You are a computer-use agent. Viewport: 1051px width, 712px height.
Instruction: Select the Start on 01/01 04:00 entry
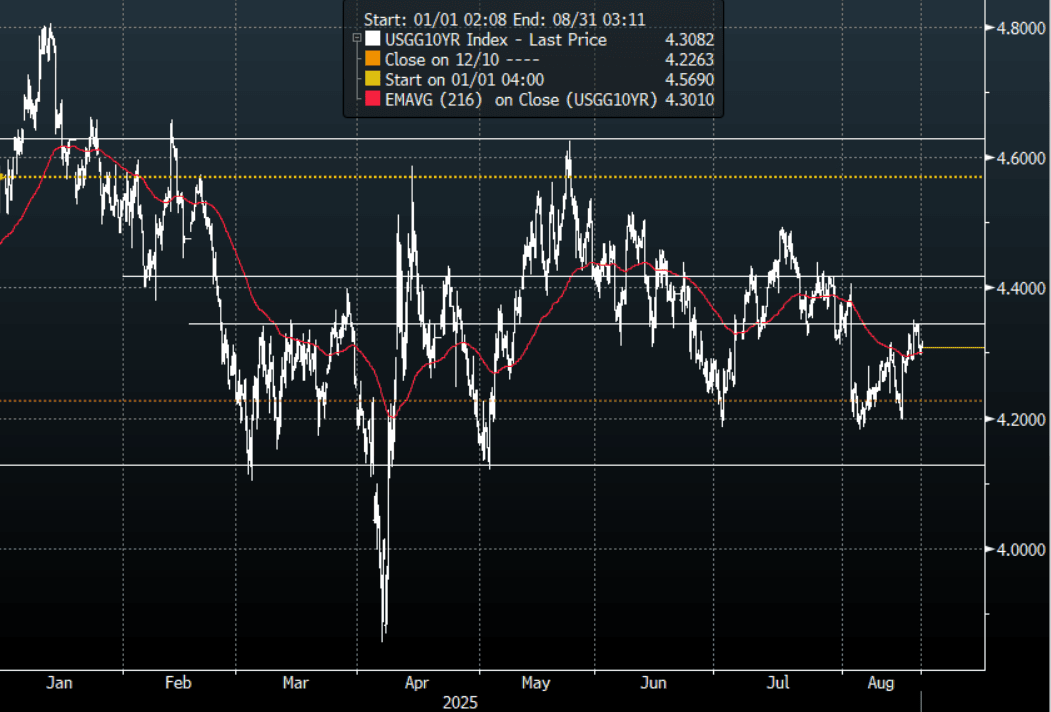click(x=465, y=80)
